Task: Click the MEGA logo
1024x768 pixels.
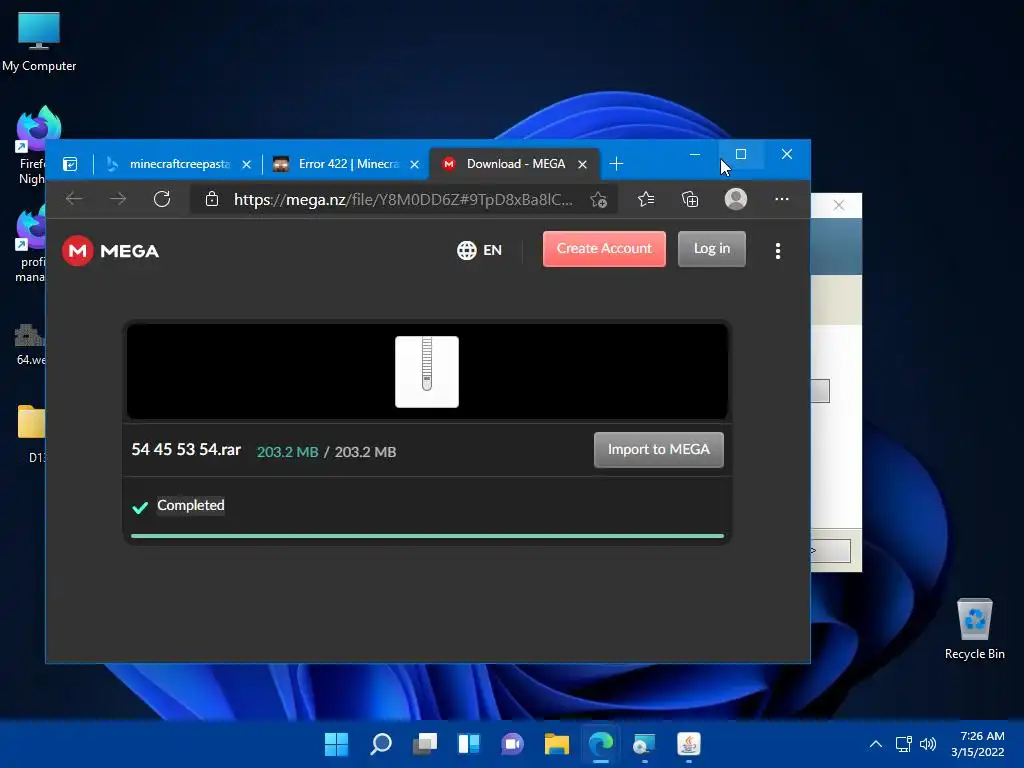Action: (x=110, y=251)
